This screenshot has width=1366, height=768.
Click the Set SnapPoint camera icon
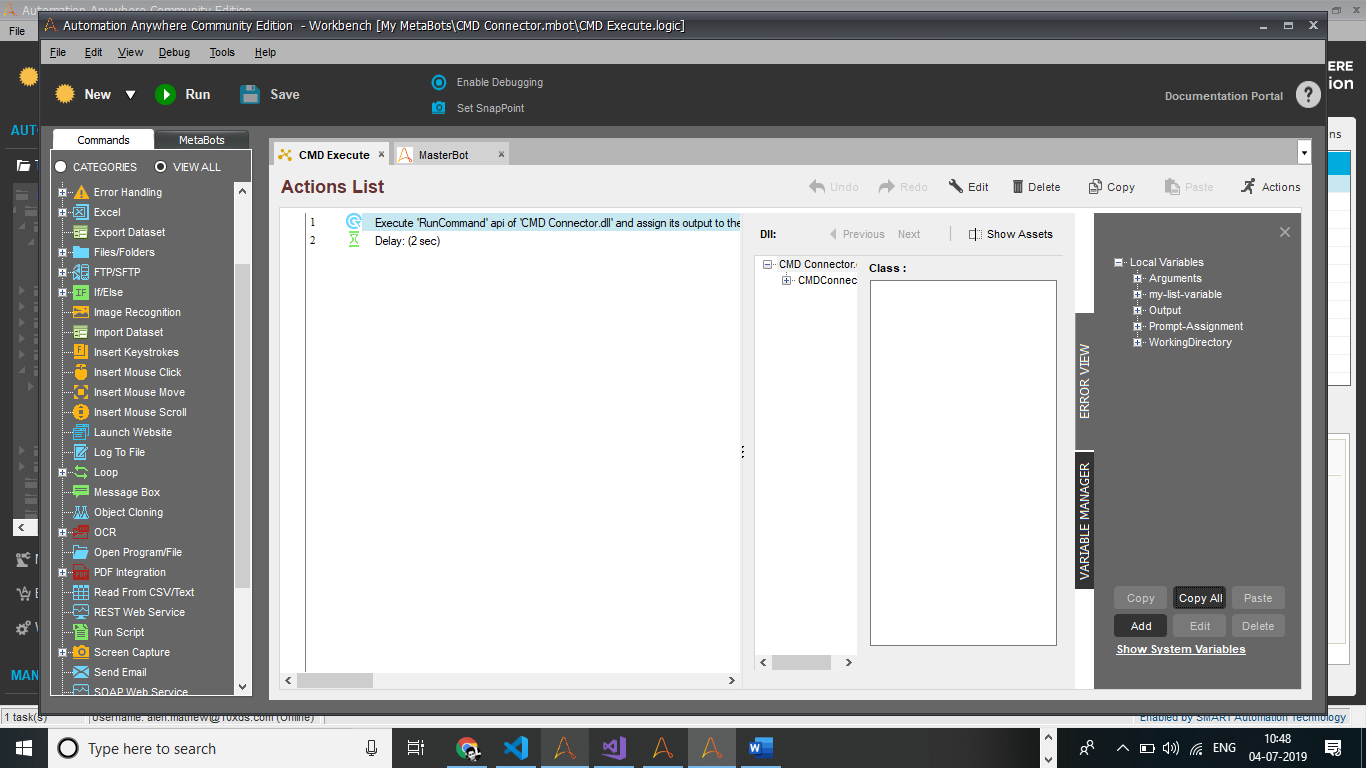(x=439, y=108)
